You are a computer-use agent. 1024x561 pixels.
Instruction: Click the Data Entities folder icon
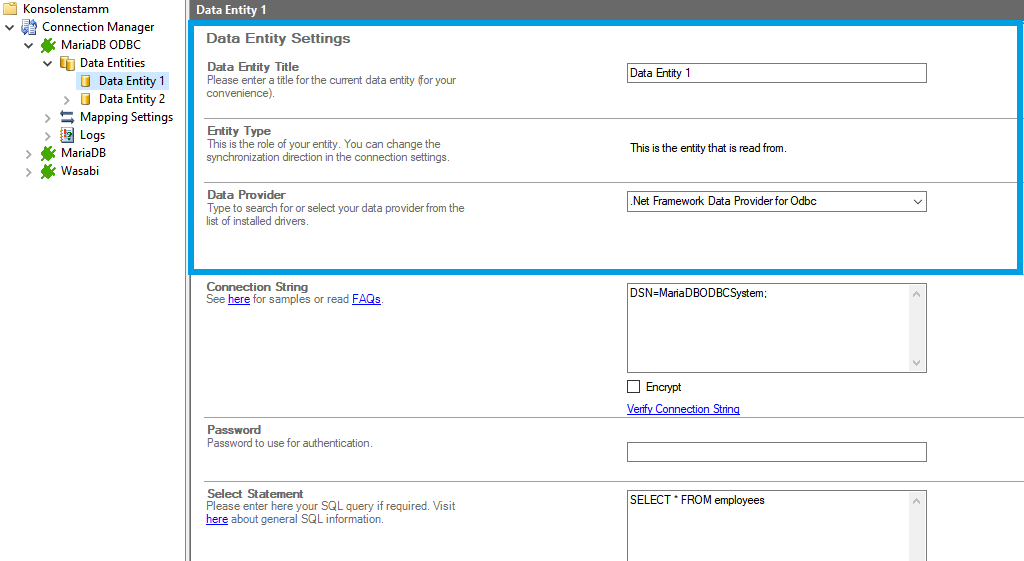pos(67,63)
